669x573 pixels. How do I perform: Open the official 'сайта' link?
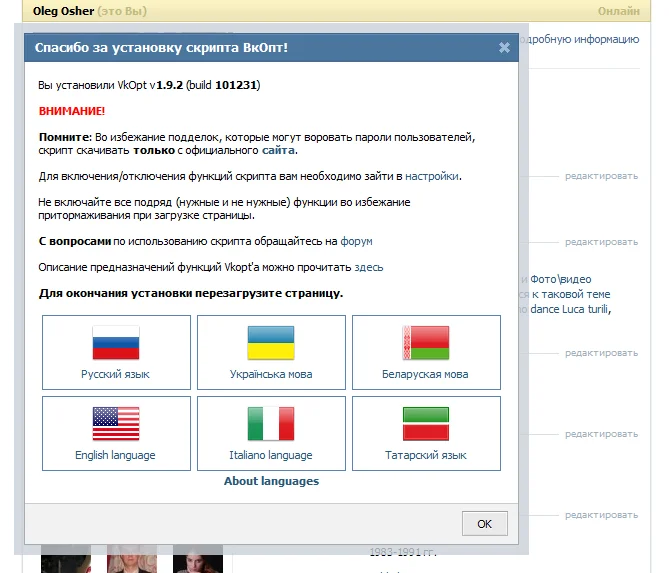pos(278,150)
